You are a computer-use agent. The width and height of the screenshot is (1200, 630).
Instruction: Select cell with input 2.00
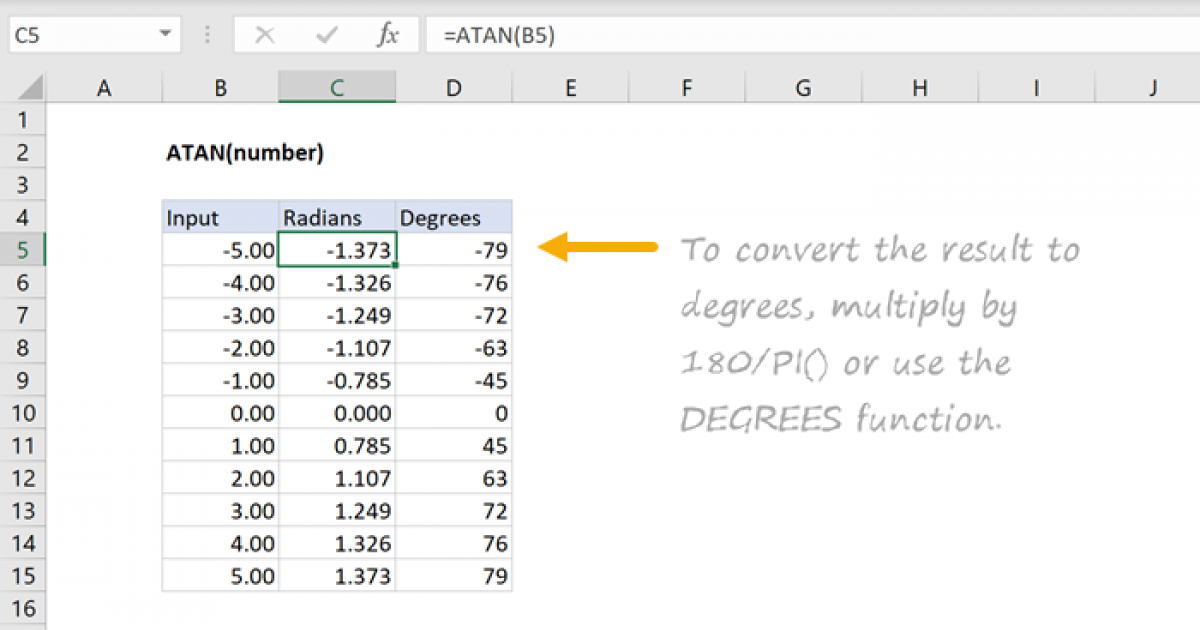pyautogui.click(x=220, y=478)
